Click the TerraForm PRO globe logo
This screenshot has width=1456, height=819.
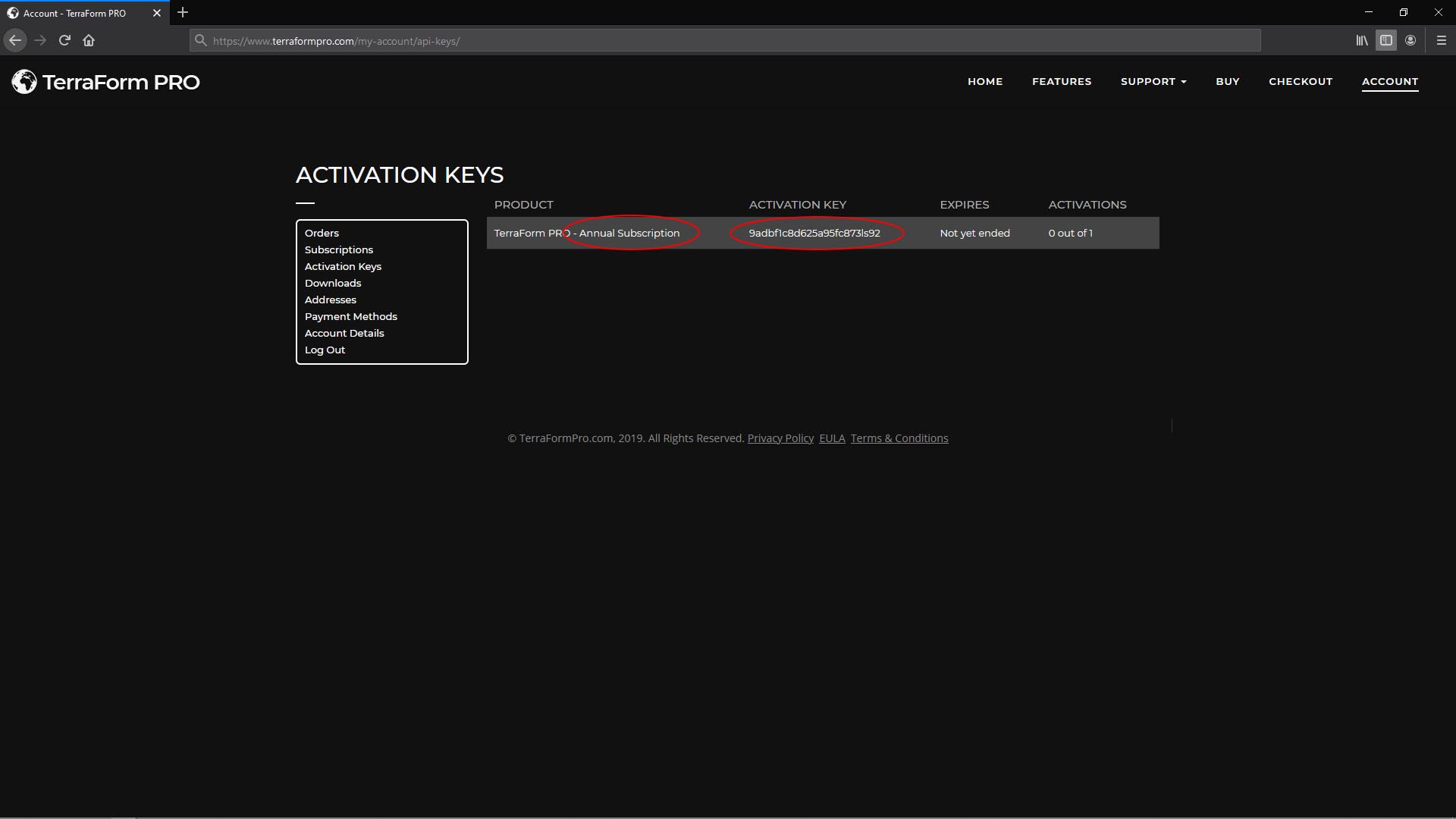[24, 82]
